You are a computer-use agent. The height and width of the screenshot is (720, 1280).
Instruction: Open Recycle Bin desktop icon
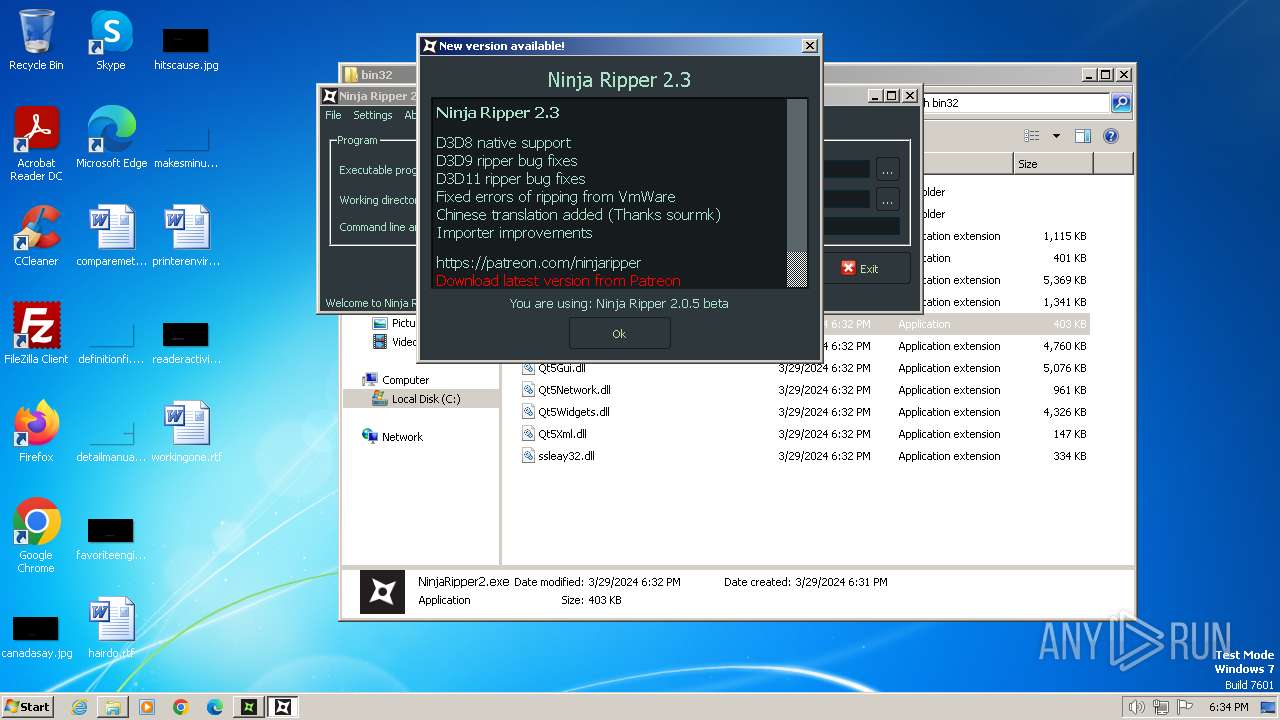[x=36, y=40]
